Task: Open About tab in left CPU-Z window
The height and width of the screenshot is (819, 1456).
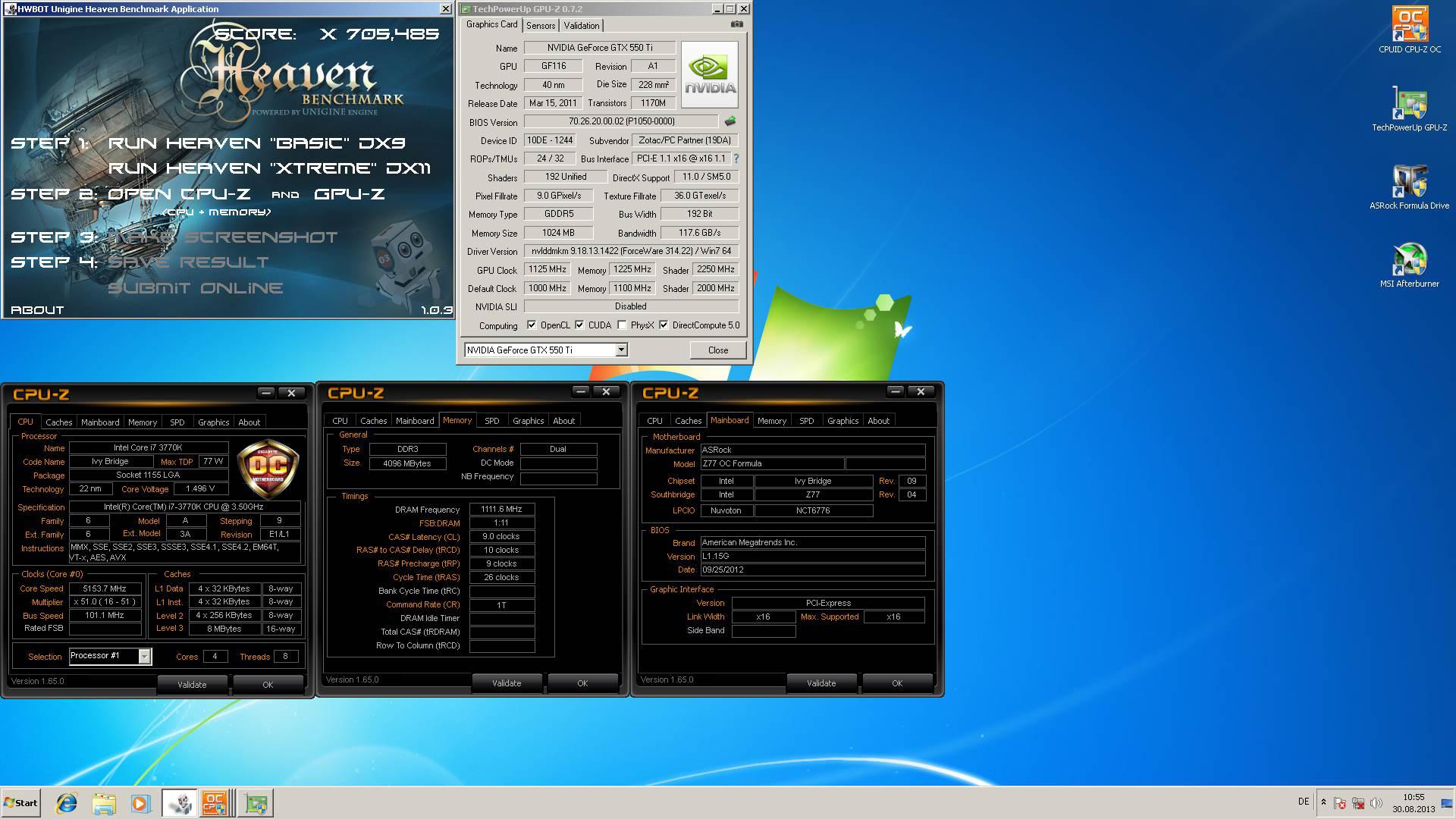Action: [x=249, y=422]
